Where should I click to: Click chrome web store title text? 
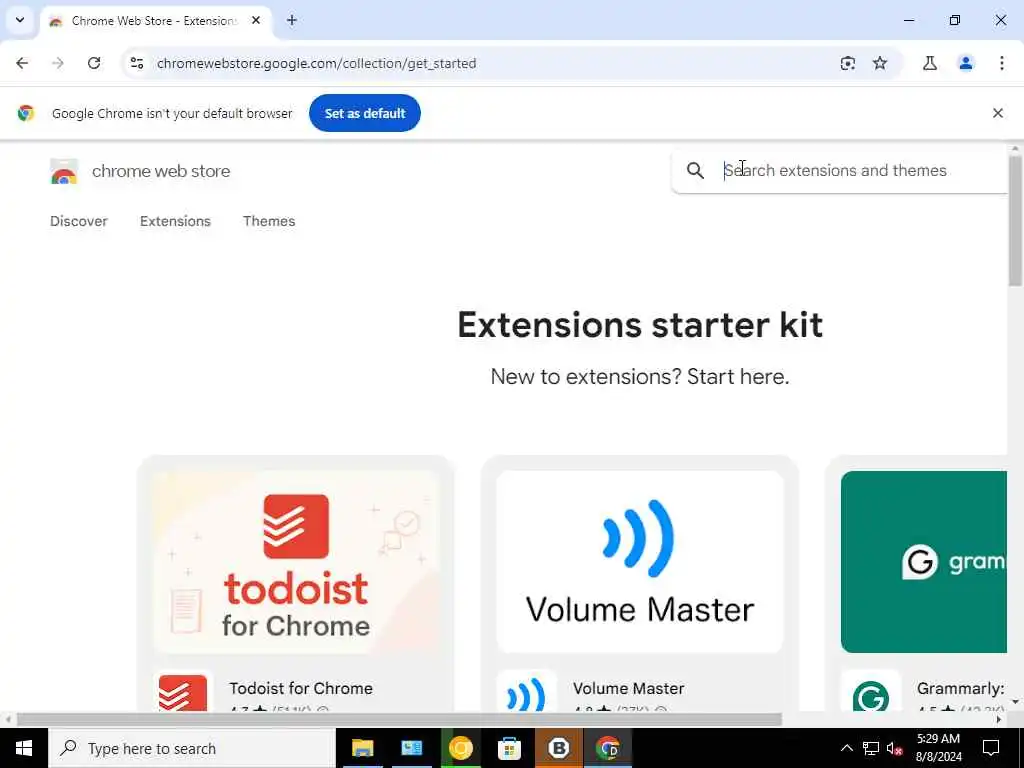click(x=161, y=171)
